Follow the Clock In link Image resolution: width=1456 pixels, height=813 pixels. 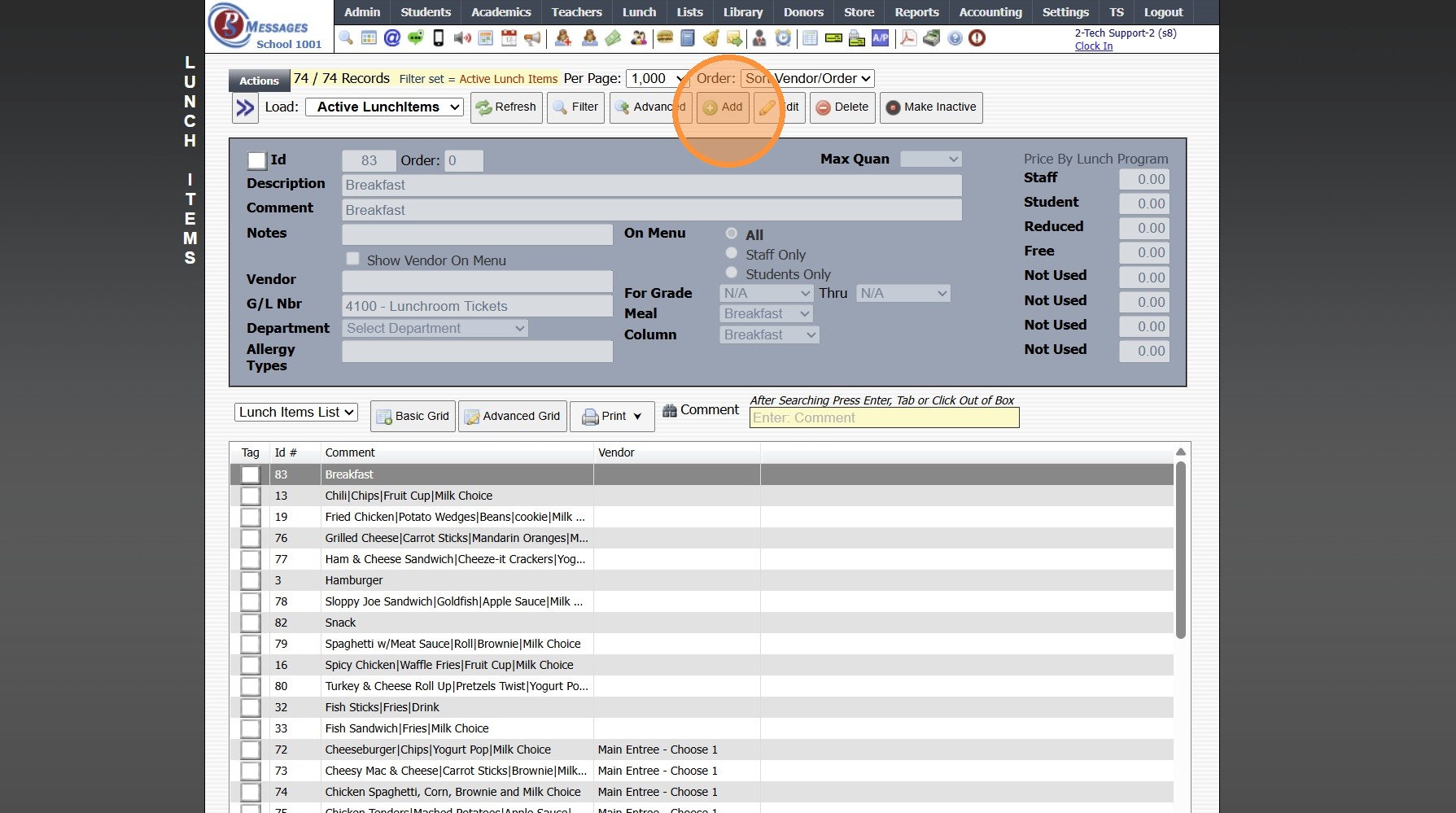[x=1093, y=46]
